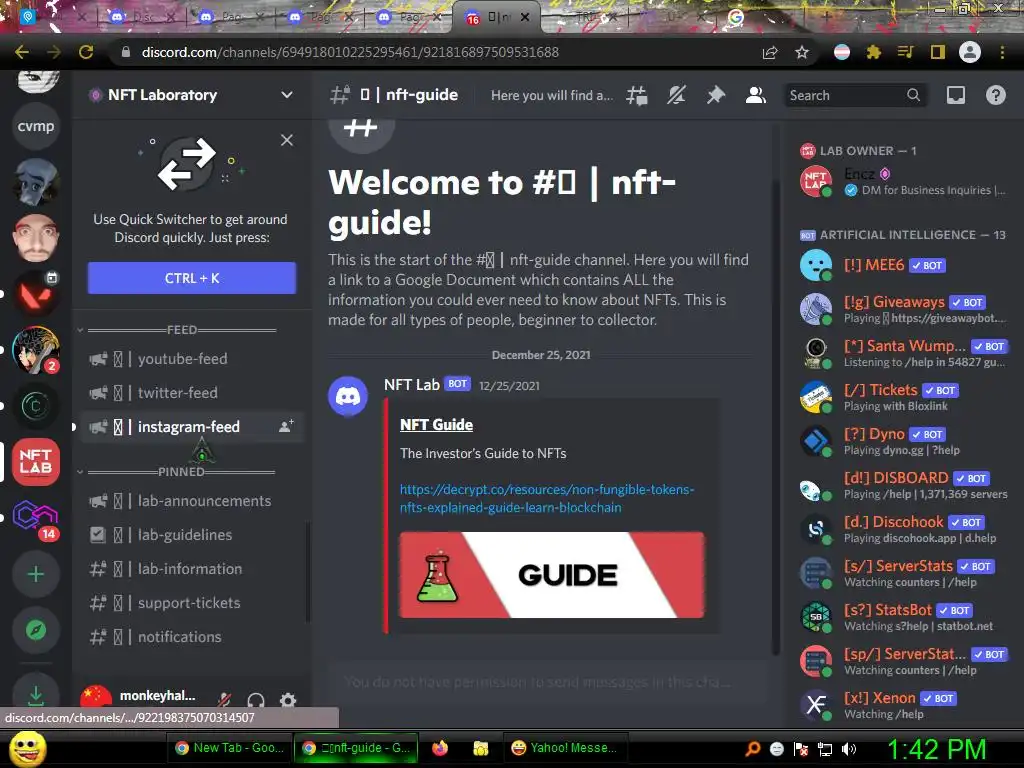Open New Tab - Google taskbar item

[230, 748]
